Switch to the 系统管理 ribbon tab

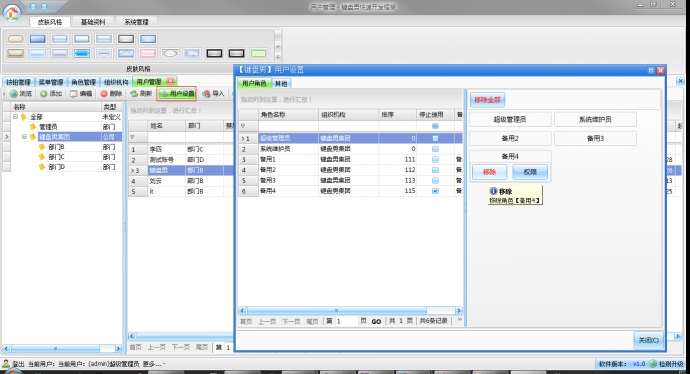(x=136, y=22)
